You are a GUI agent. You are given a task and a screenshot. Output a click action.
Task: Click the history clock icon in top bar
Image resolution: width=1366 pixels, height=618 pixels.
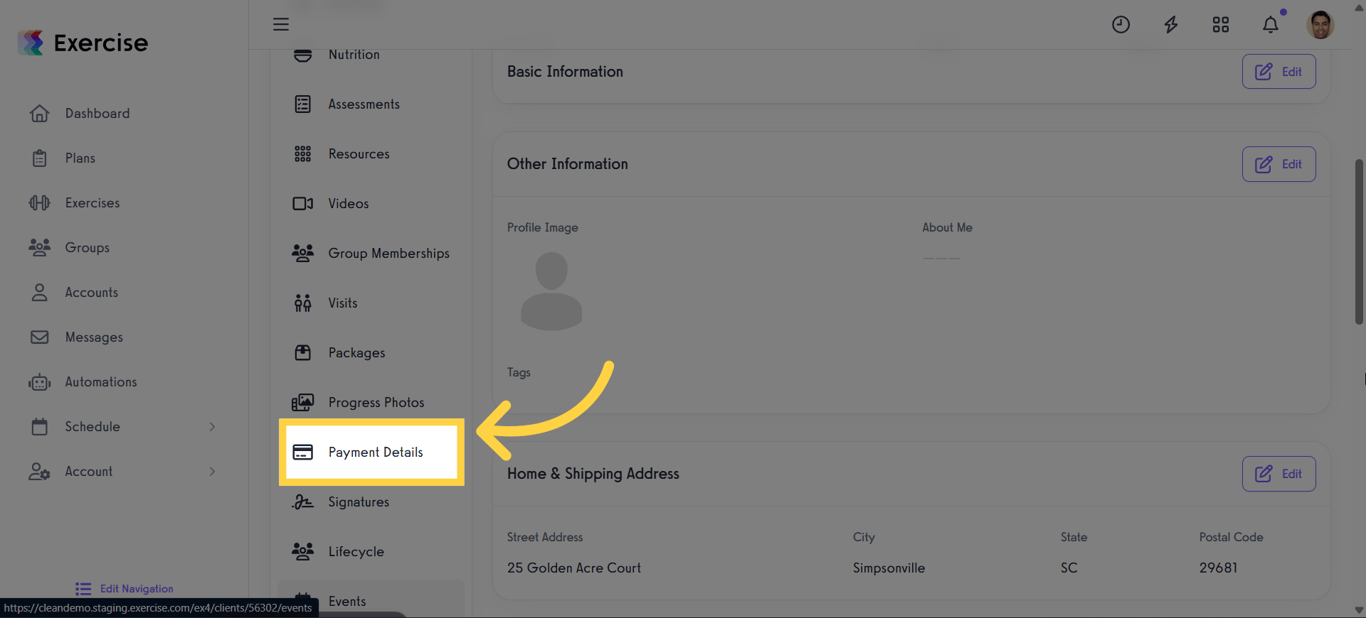click(1120, 24)
